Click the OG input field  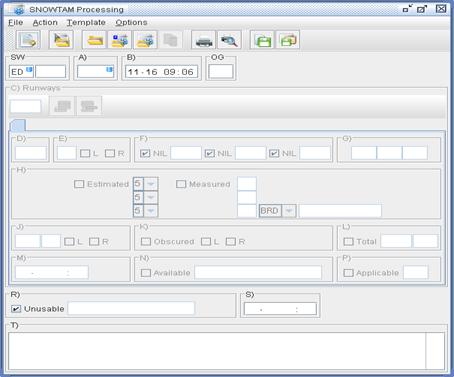point(221,72)
